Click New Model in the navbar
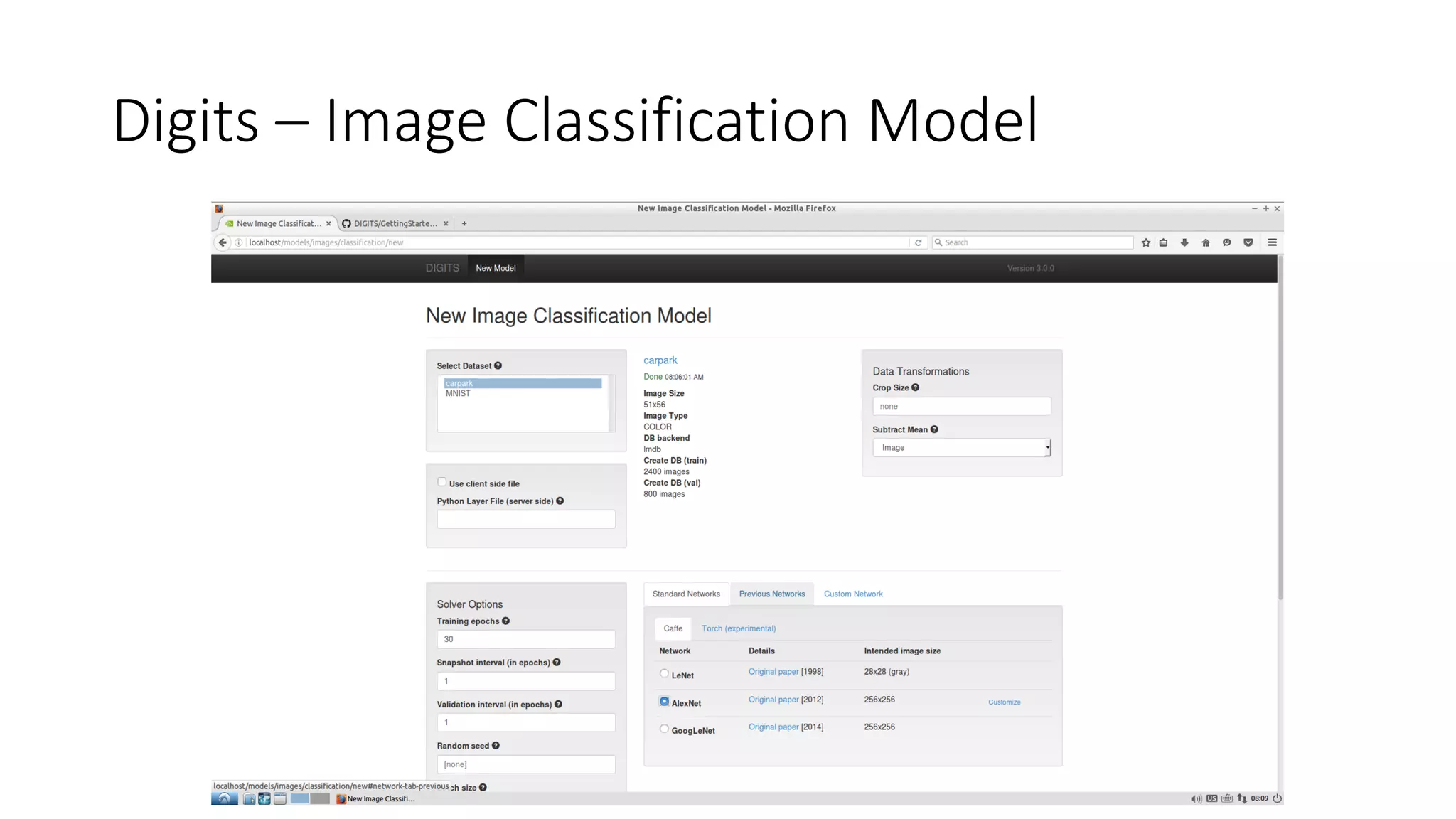The height and width of the screenshot is (819, 1456). pos(496,268)
